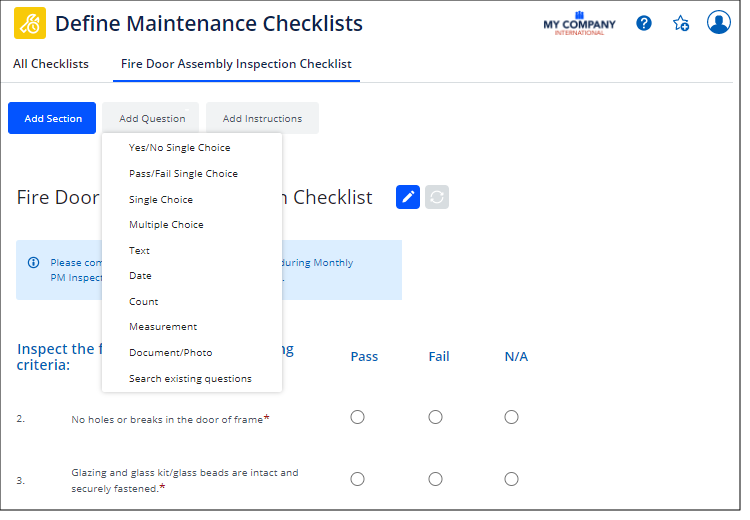Click the yellow maintenance app icon
750x520 pixels.
click(x=30, y=23)
